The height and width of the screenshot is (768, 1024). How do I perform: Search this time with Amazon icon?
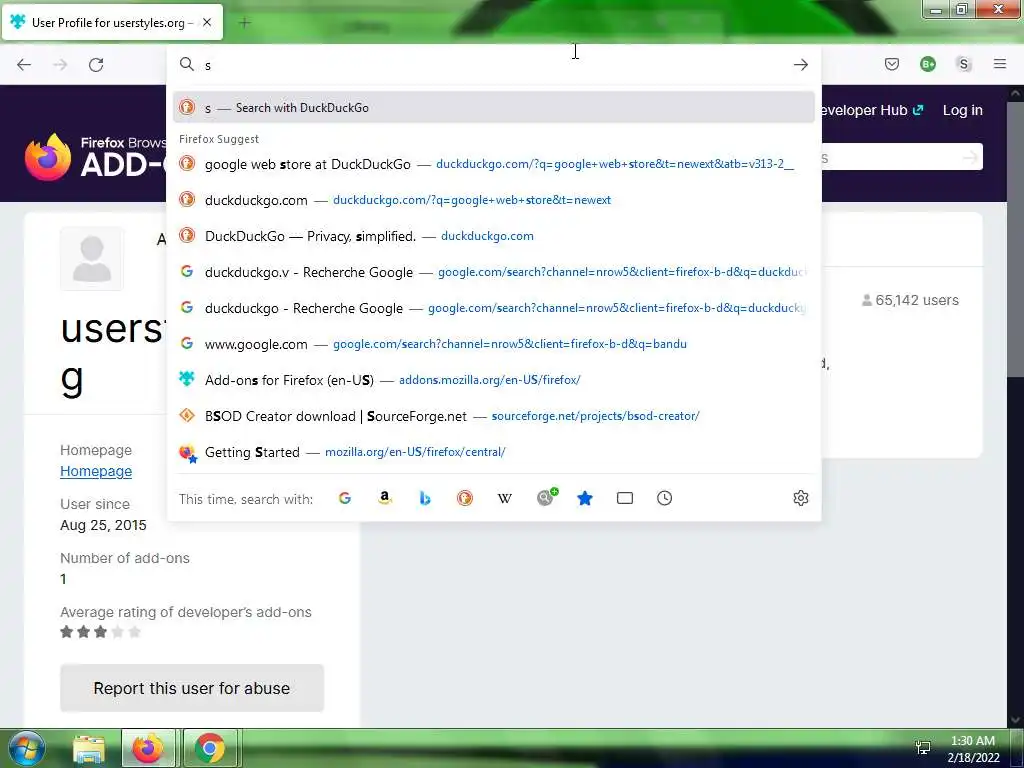[385, 498]
